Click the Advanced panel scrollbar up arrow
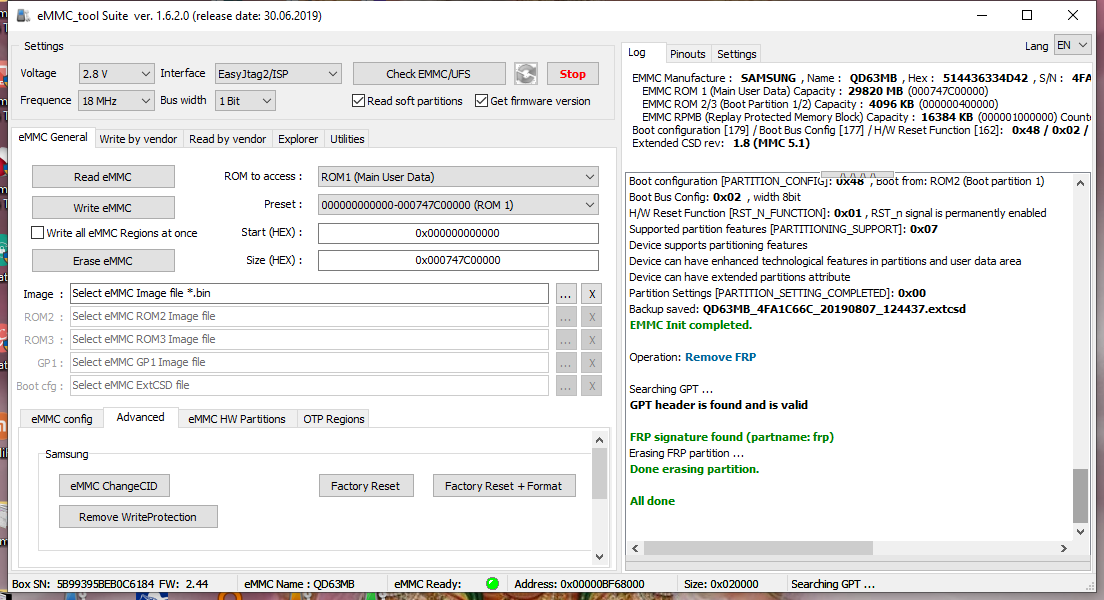 pos(599,440)
